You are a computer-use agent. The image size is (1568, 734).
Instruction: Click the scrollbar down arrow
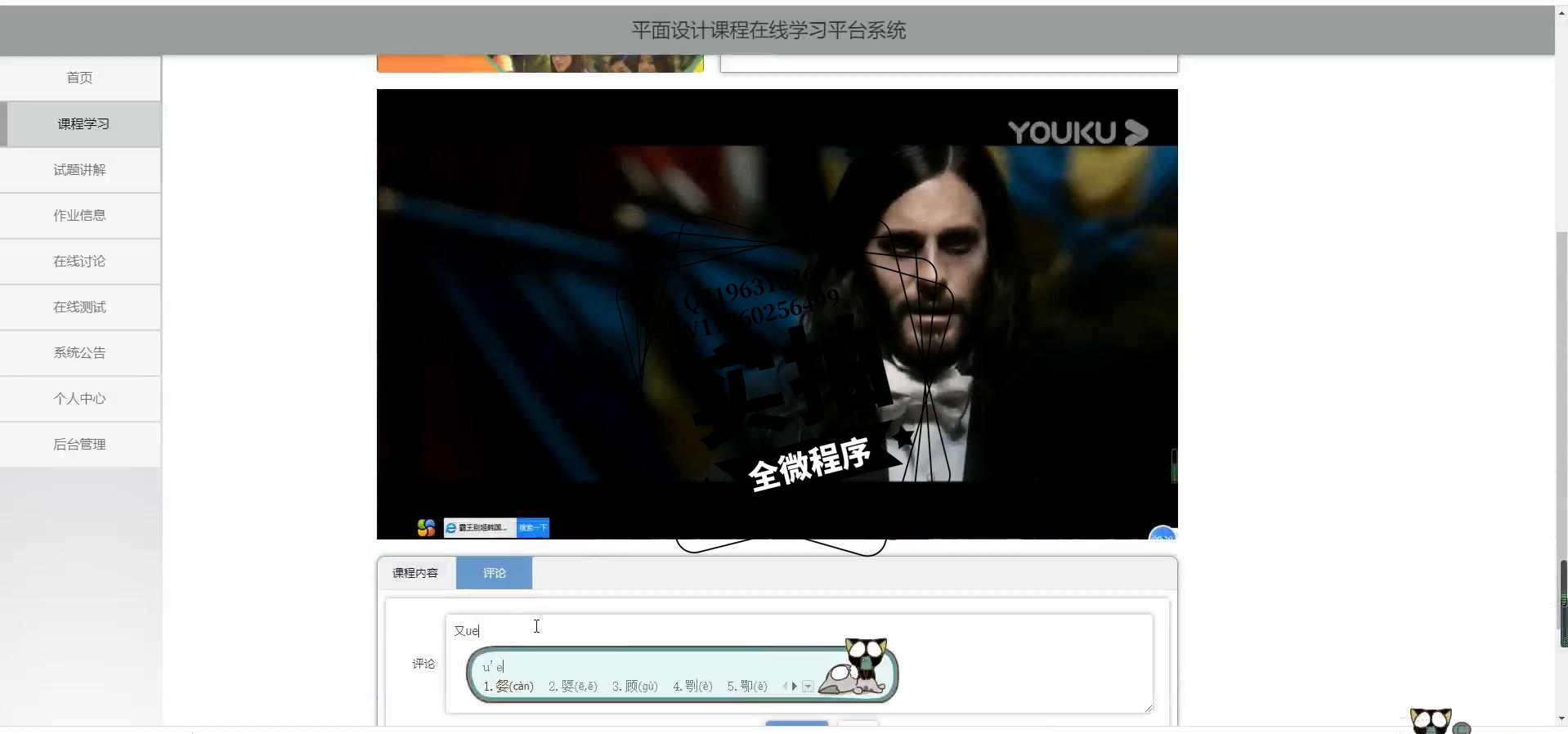click(x=1561, y=719)
